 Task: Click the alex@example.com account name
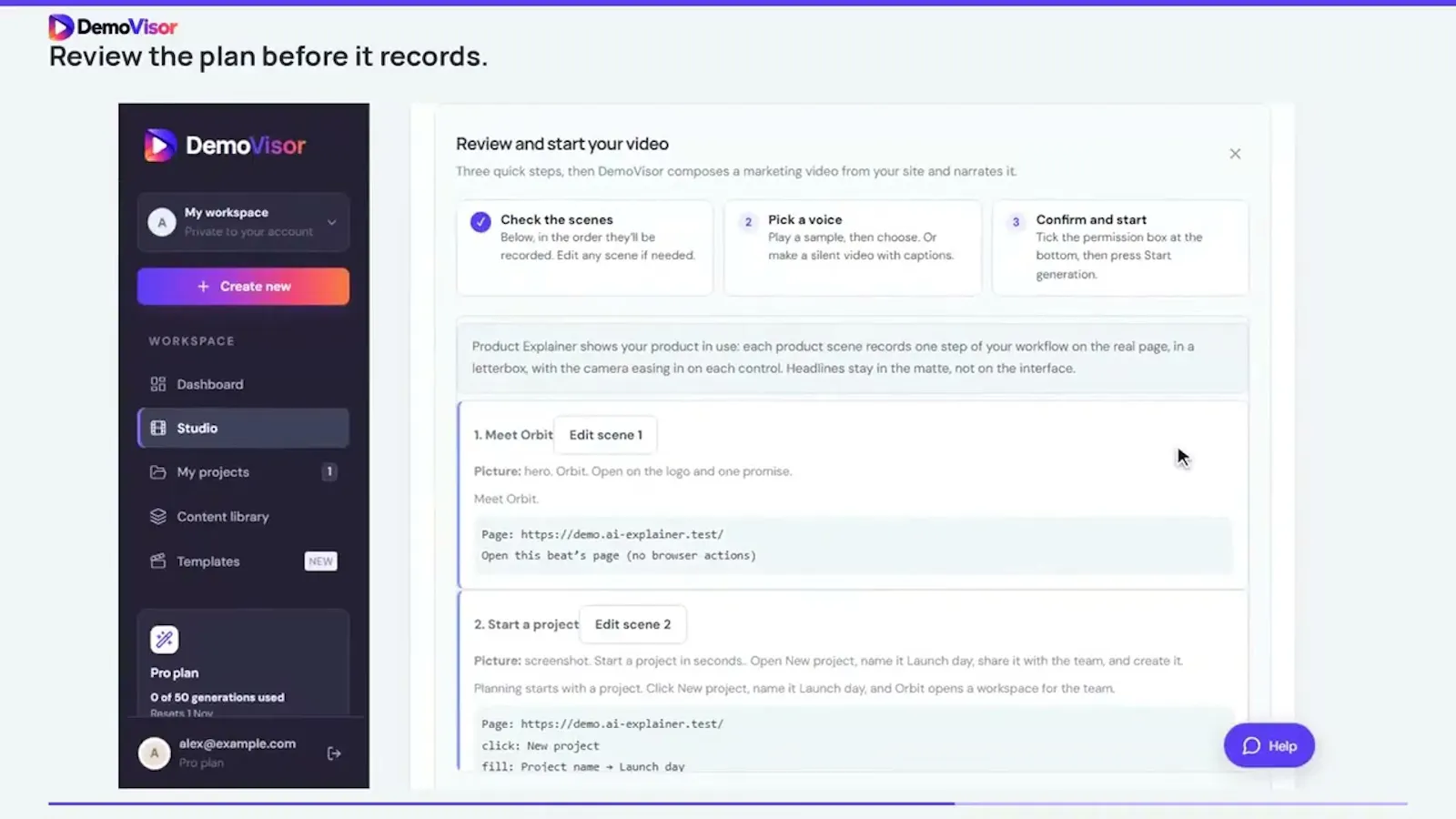pos(238,743)
